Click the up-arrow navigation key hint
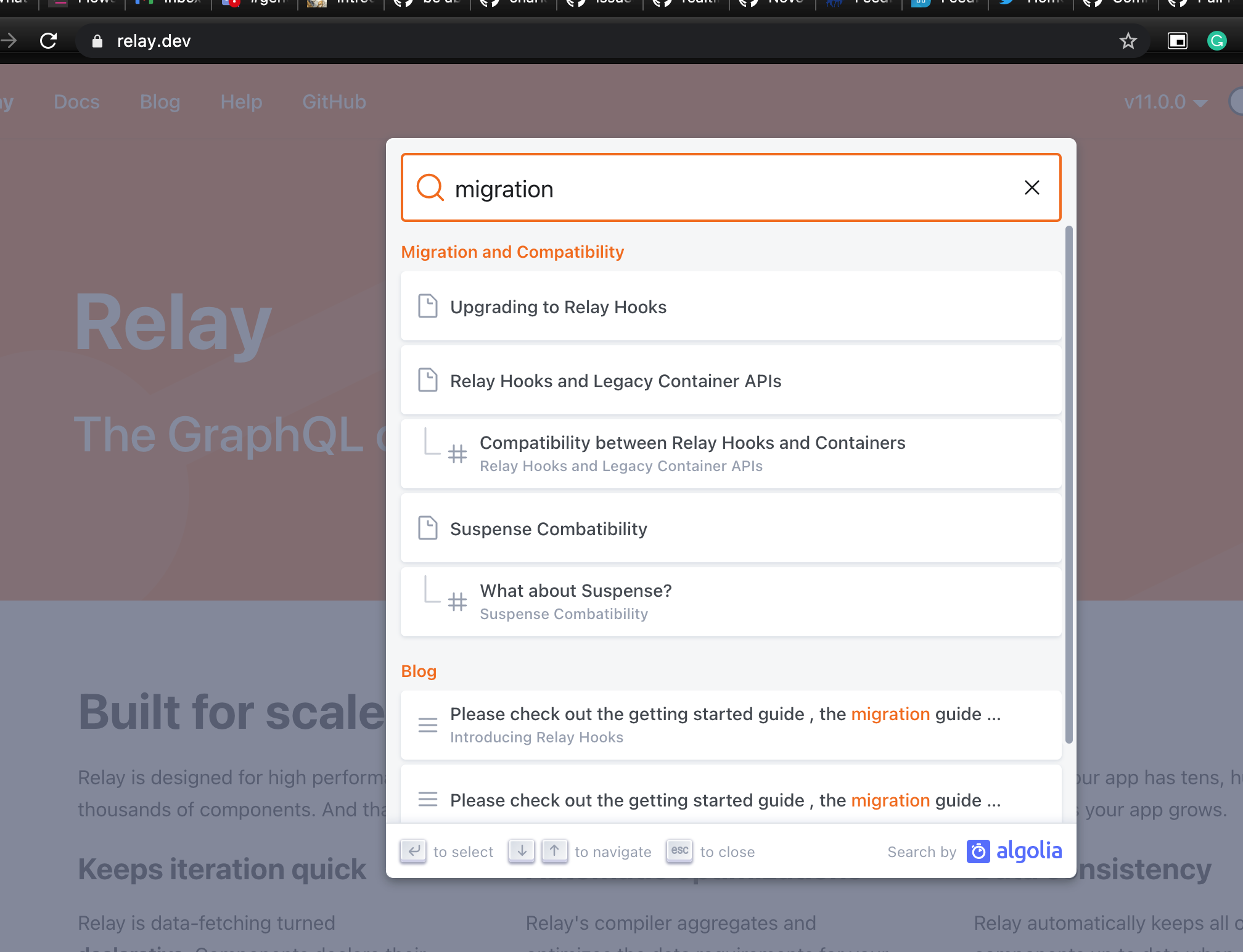The height and width of the screenshot is (952, 1243). tap(554, 851)
